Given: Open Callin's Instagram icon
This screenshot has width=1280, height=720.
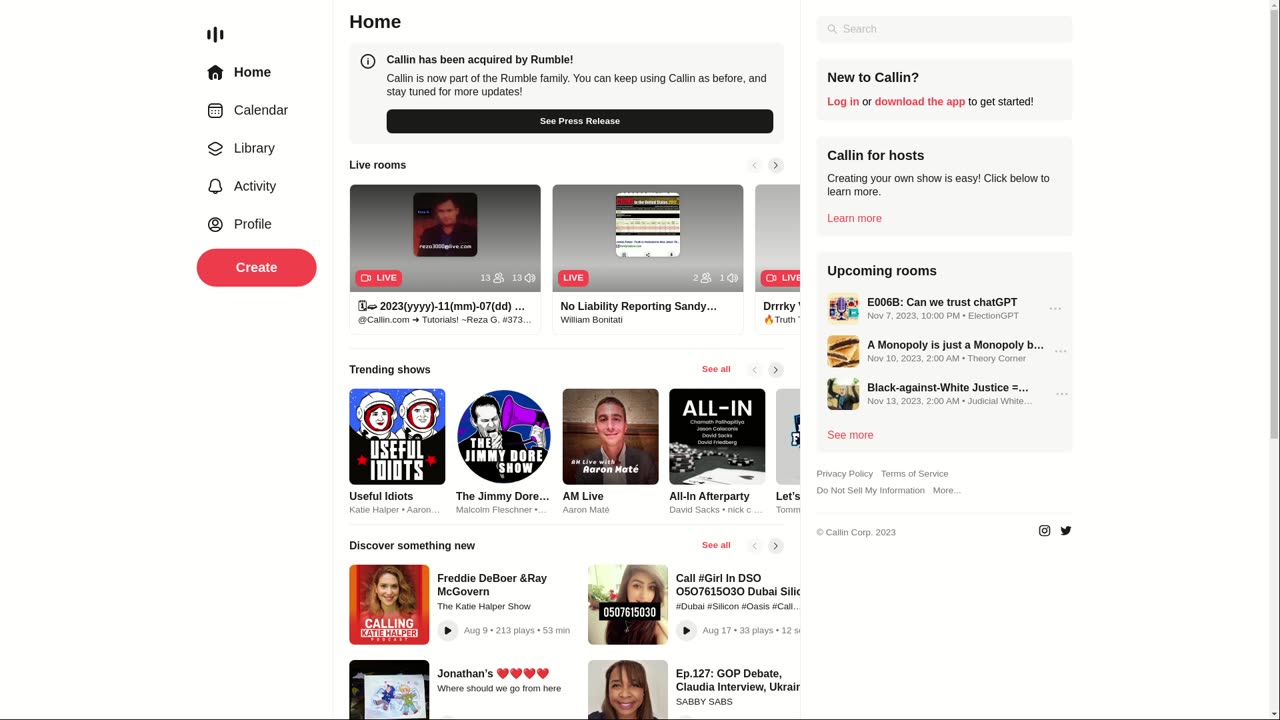Looking at the screenshot, I should click(1044, 531).
